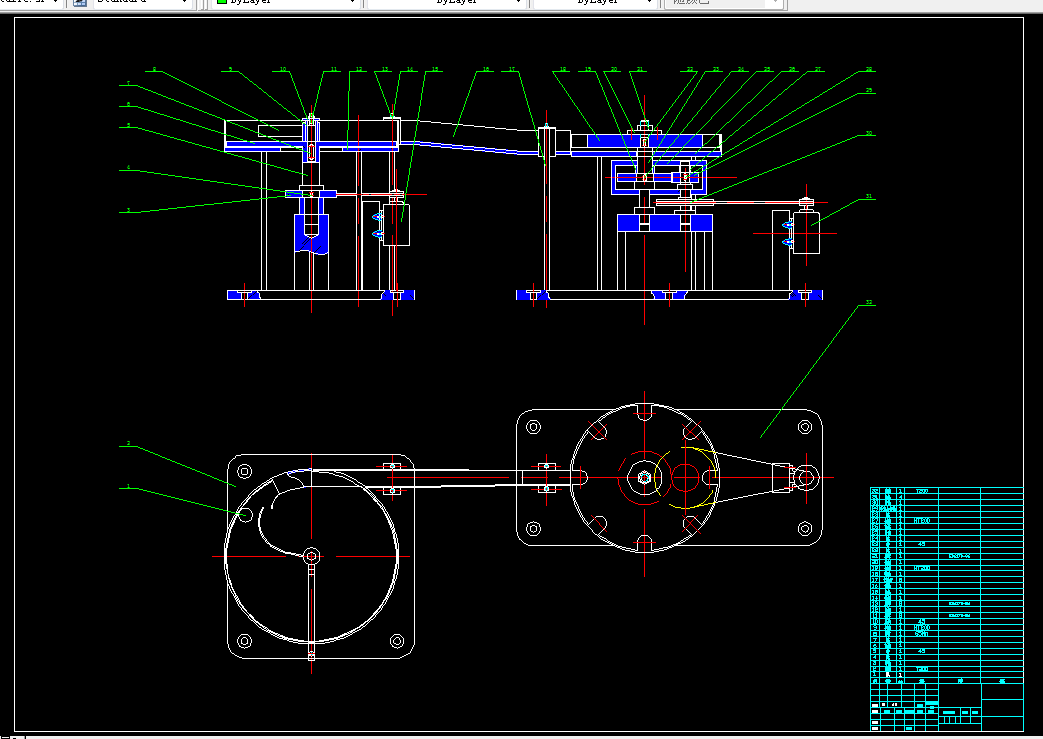Viewport: 1043px width, 739px height.
Task: Select part callout number 10
Action: pos(283,69)
